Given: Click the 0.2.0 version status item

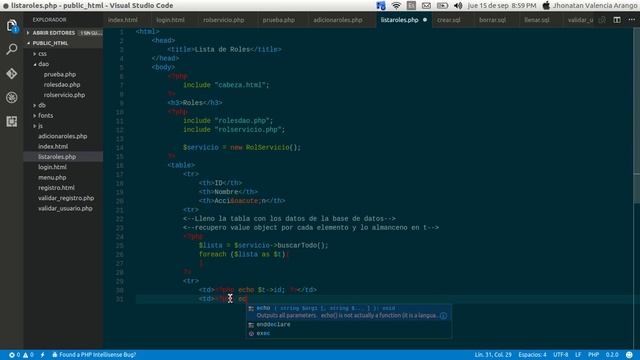Looking at the screenshot, I should [x=612, y=355].
